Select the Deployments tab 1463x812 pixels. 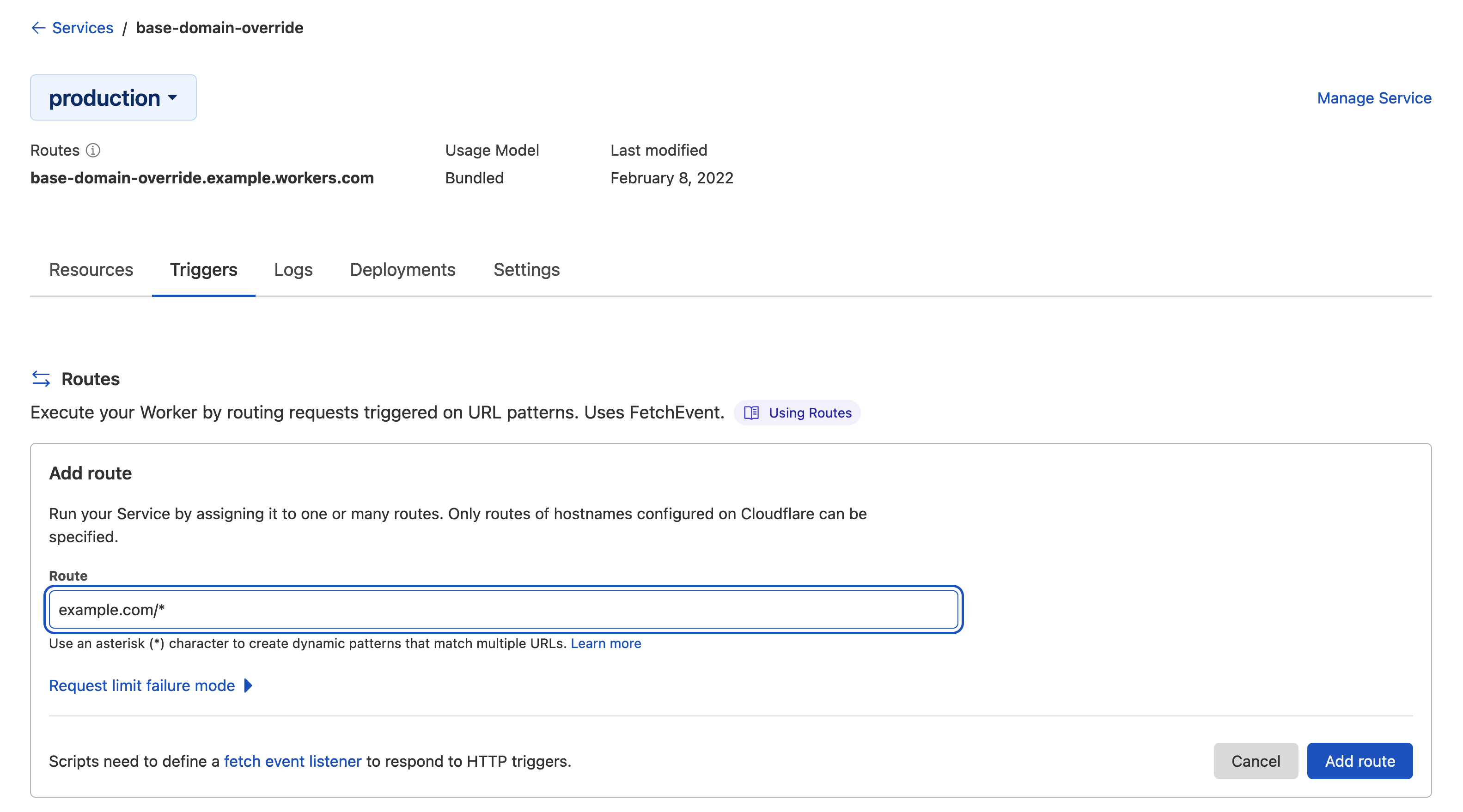402,270
